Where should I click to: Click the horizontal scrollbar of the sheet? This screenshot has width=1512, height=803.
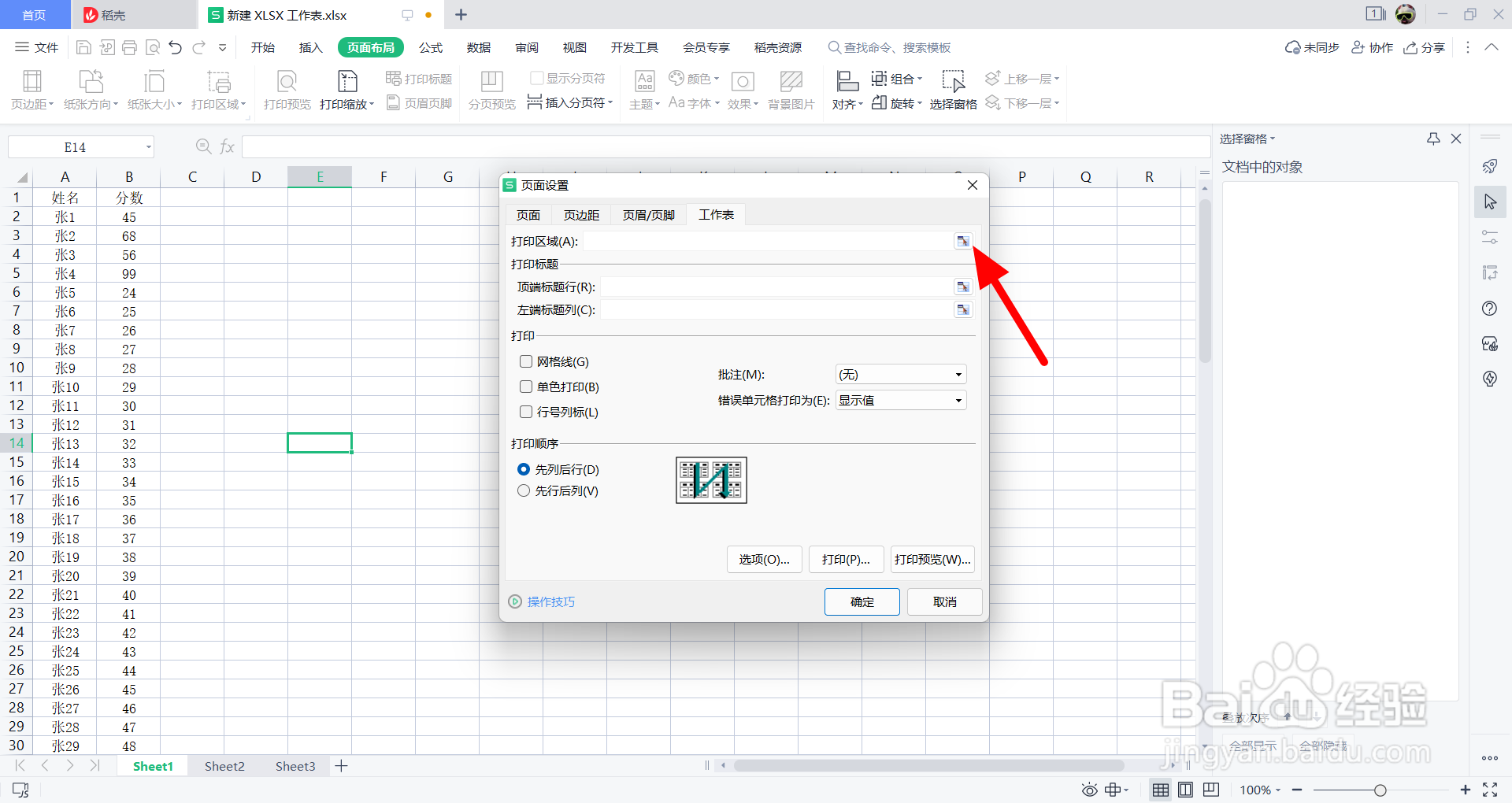(929, 765)
